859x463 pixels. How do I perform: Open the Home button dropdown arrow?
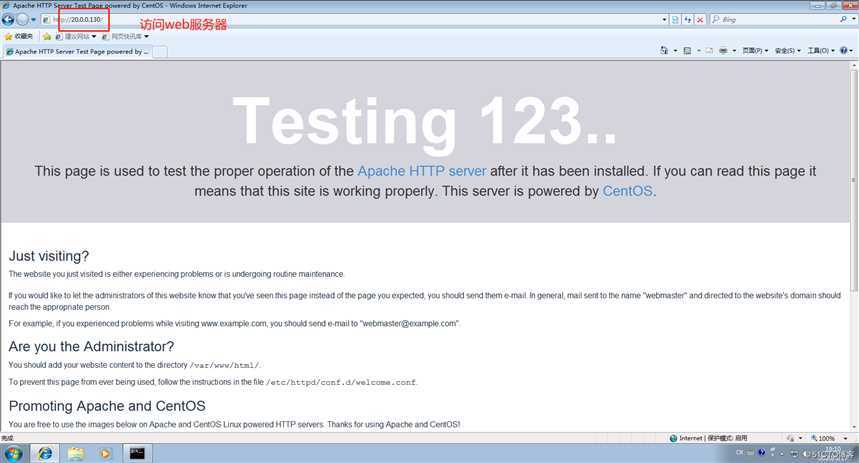(x=675, y=51)
